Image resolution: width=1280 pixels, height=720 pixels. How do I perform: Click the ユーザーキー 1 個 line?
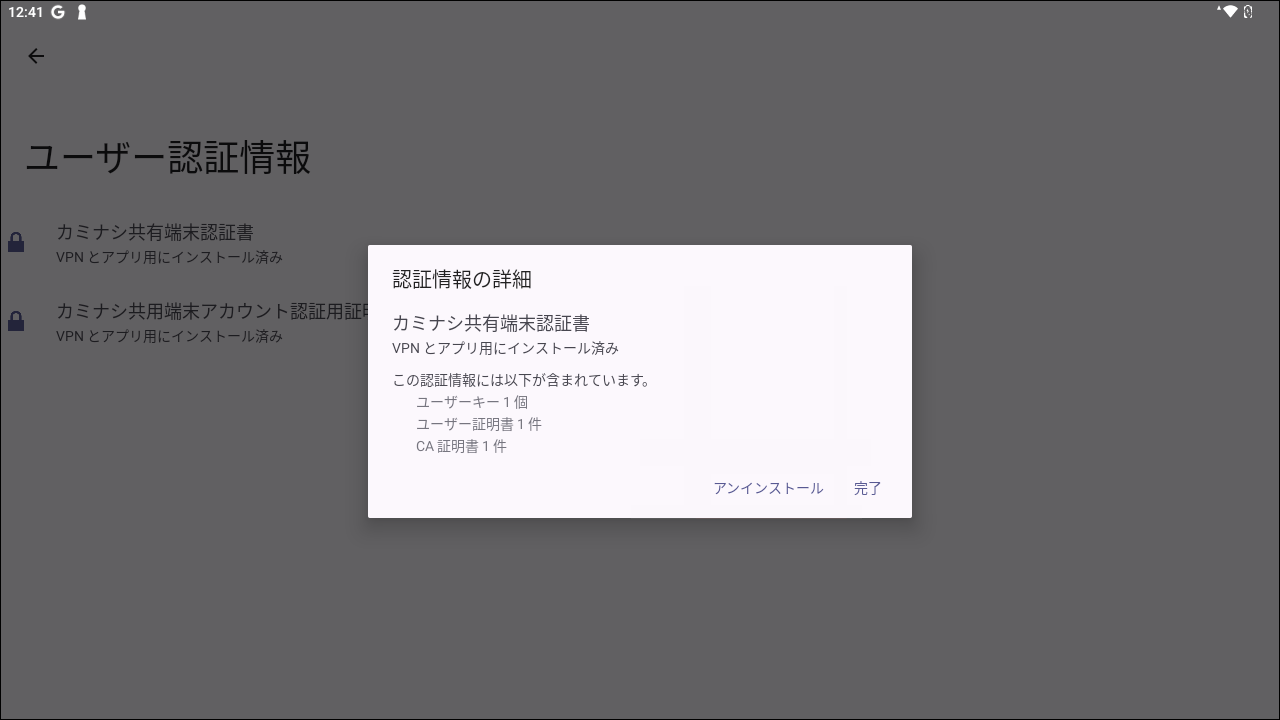coord(472,402)
